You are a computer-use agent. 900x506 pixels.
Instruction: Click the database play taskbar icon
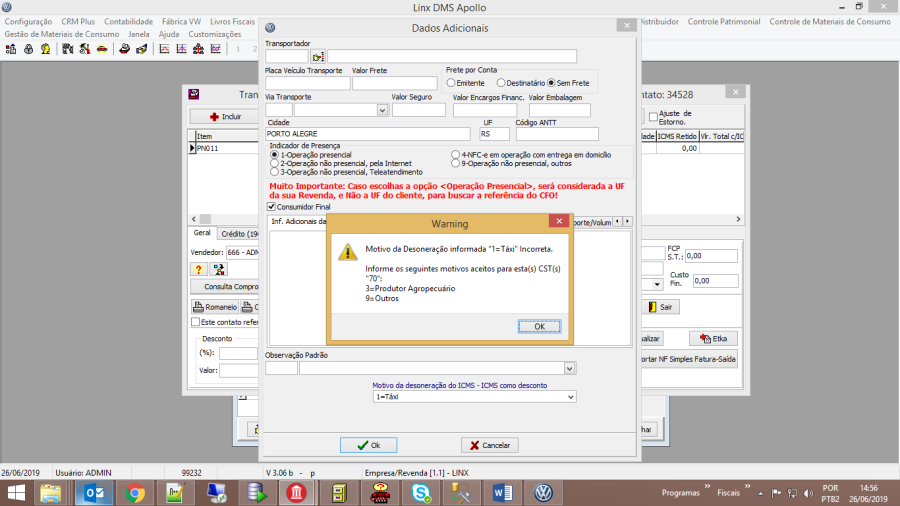(257, 493)
